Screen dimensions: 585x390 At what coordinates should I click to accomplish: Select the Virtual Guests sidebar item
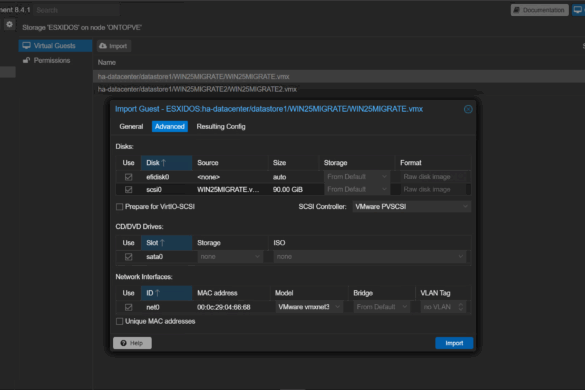55,46
